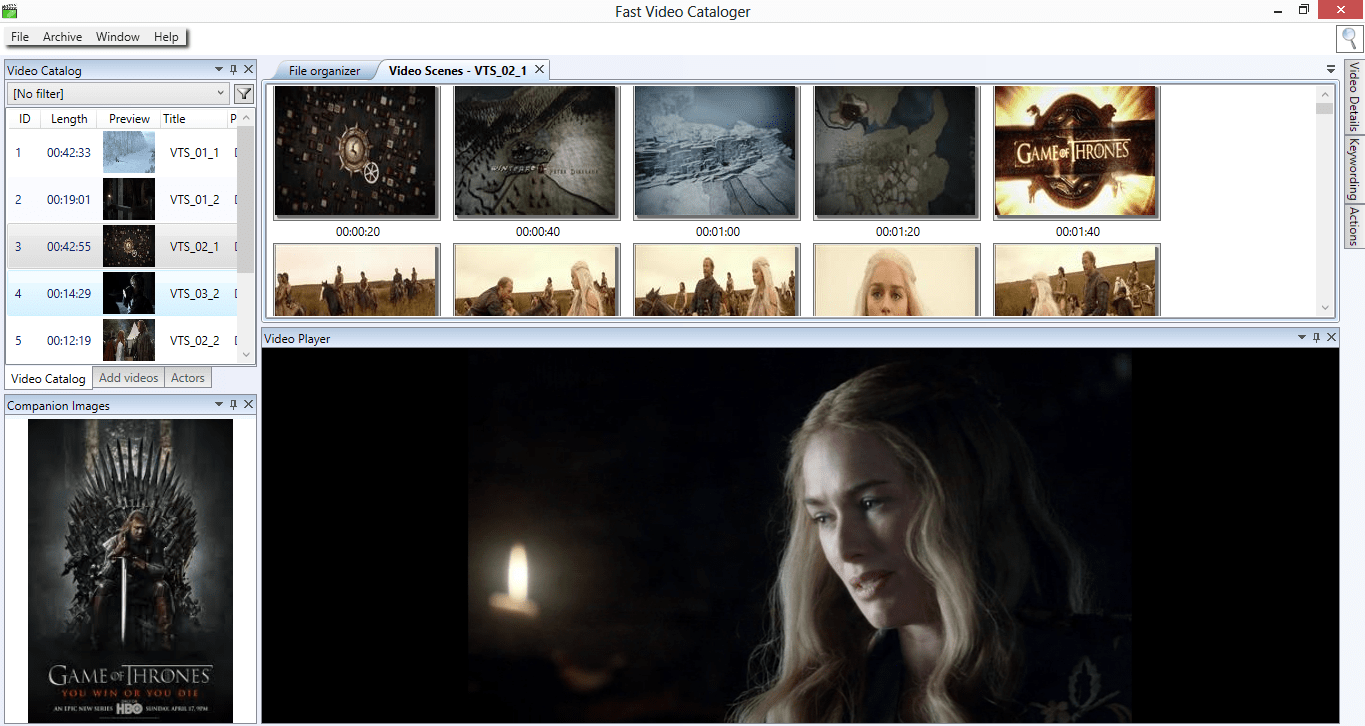This screenshot has width=1365, height=726.
Task: Open the Help menu
Action: [166, 37]
